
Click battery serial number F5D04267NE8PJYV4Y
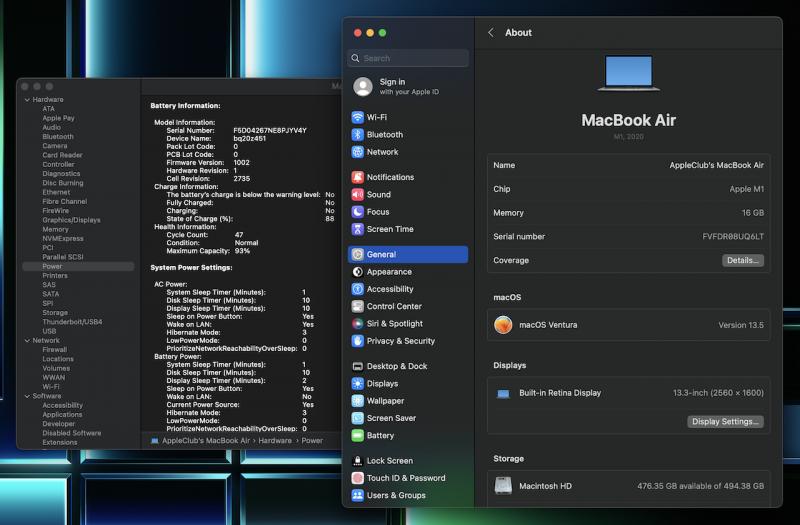[x=270, y=131]
